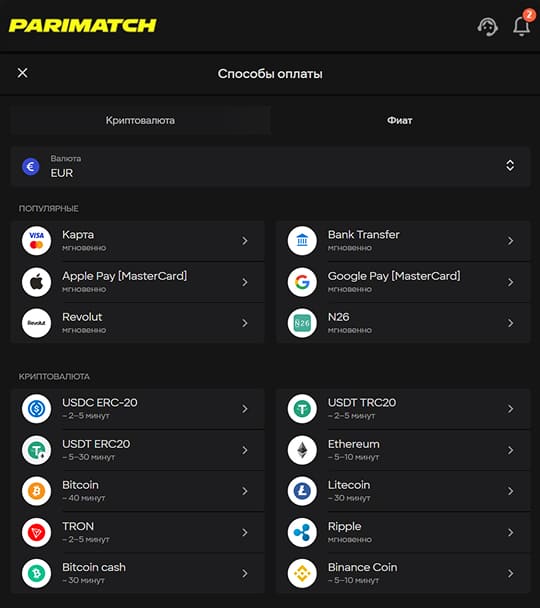Switch to the Фиат tab
This screenshot has width=540, height=608.
coord(400,120)
